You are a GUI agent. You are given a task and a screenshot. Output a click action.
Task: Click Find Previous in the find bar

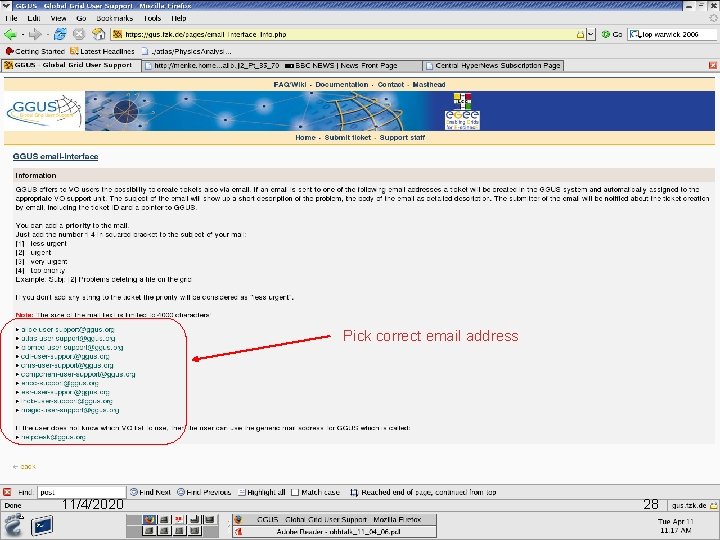(x=204, y=492)
